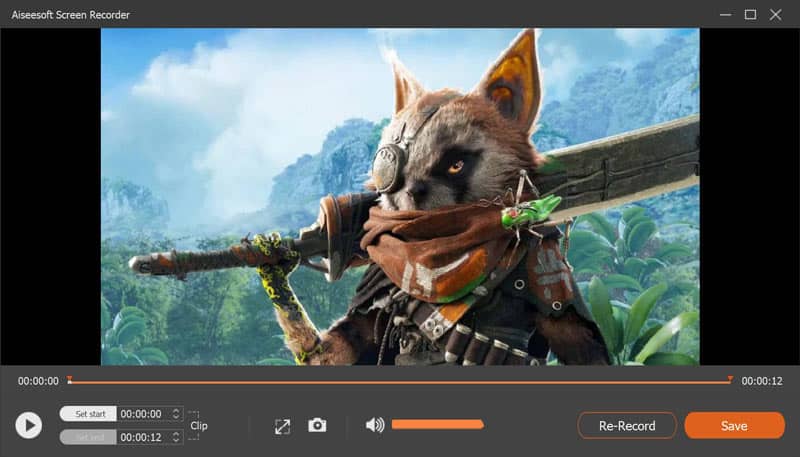Click the Re-Record button
The width and height of the screenshot is (800, 457).
(x=627, y=425)
